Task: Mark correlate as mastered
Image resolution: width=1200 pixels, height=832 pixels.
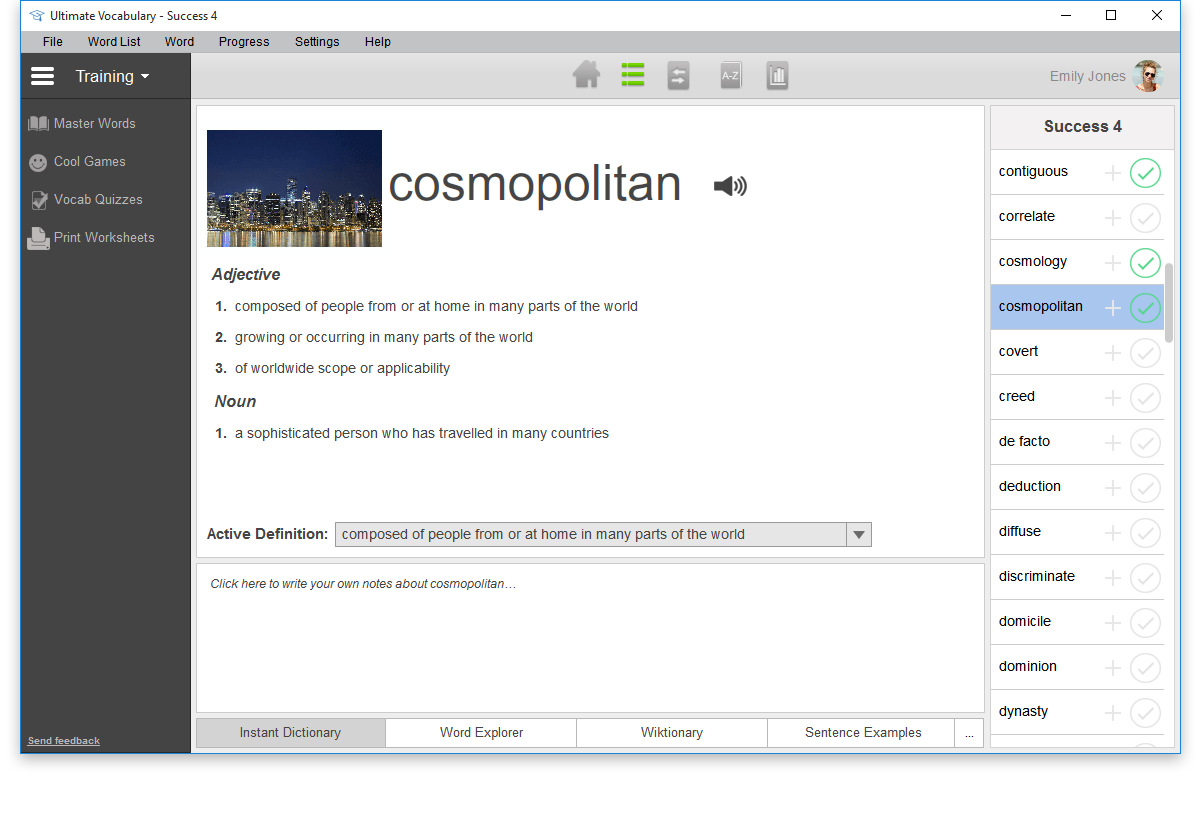Action: click(x=1145, y=218)
